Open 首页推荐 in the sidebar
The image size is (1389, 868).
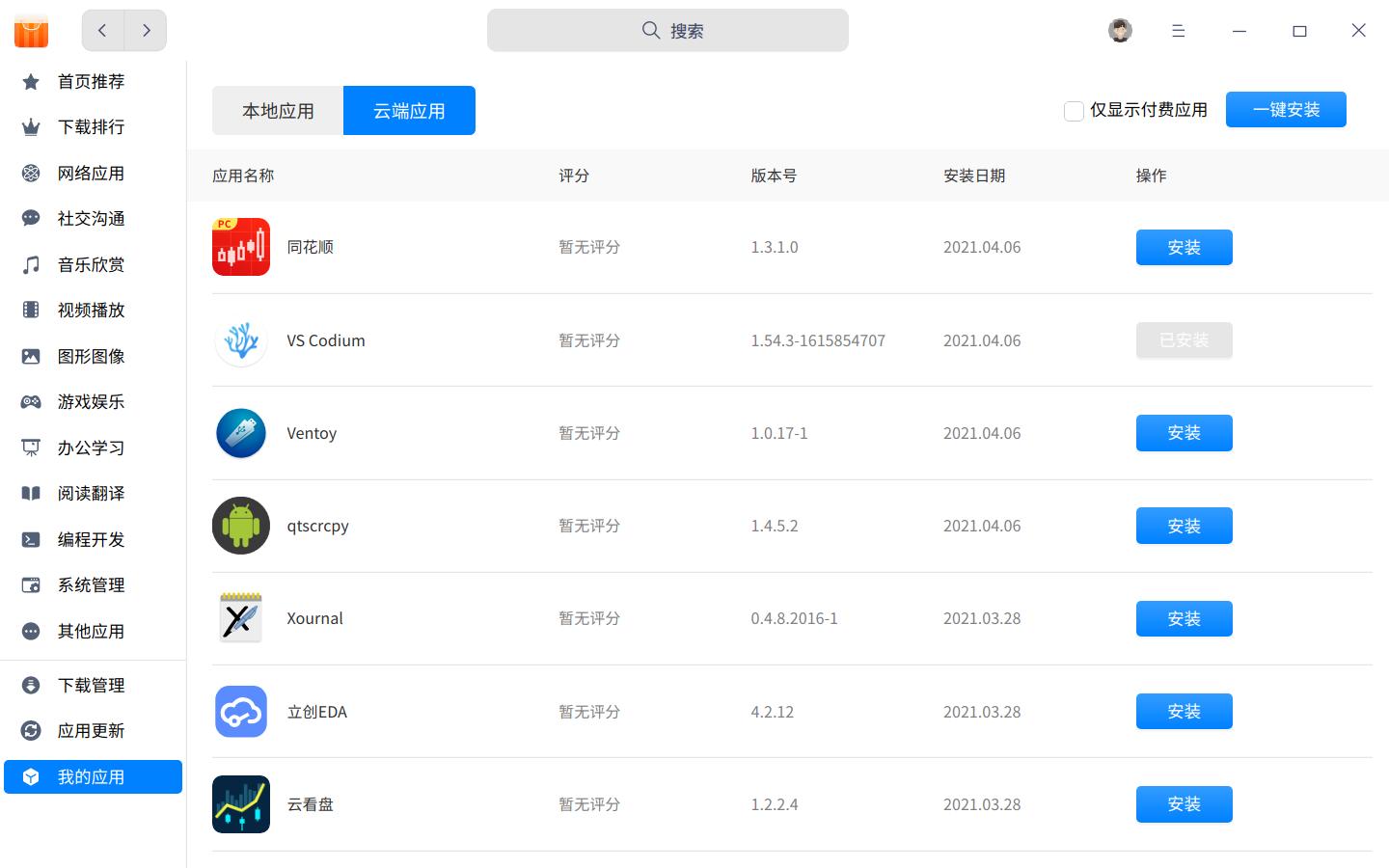click(x=93, y=82)
